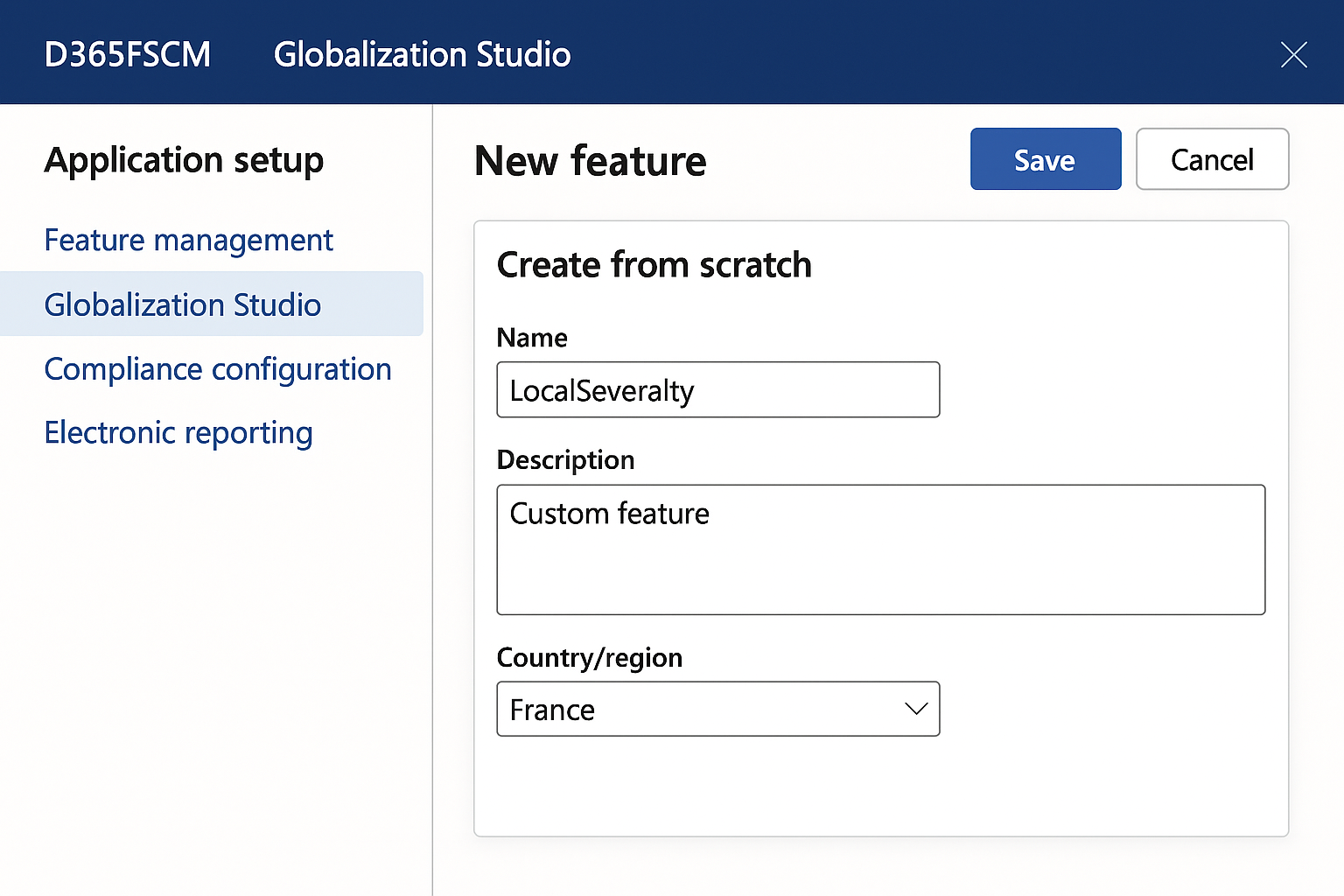Close the Globalization Studio dialog with X

click(x=1293, y=54)
